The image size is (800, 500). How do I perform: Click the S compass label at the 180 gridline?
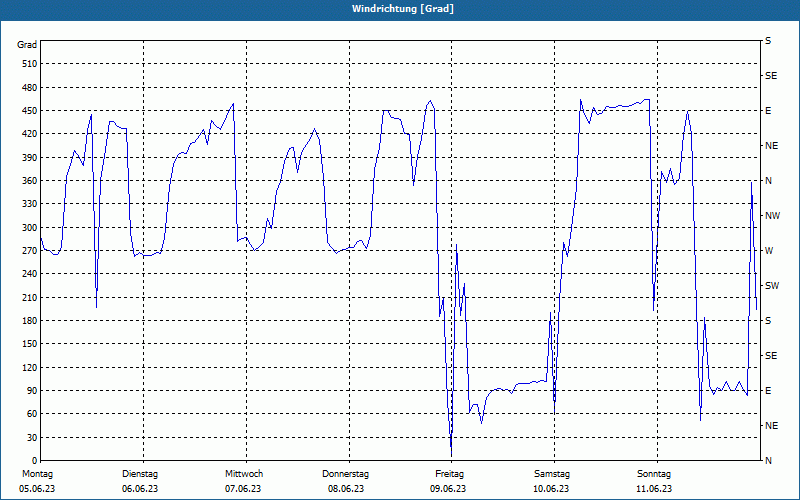tap(768, 321)
